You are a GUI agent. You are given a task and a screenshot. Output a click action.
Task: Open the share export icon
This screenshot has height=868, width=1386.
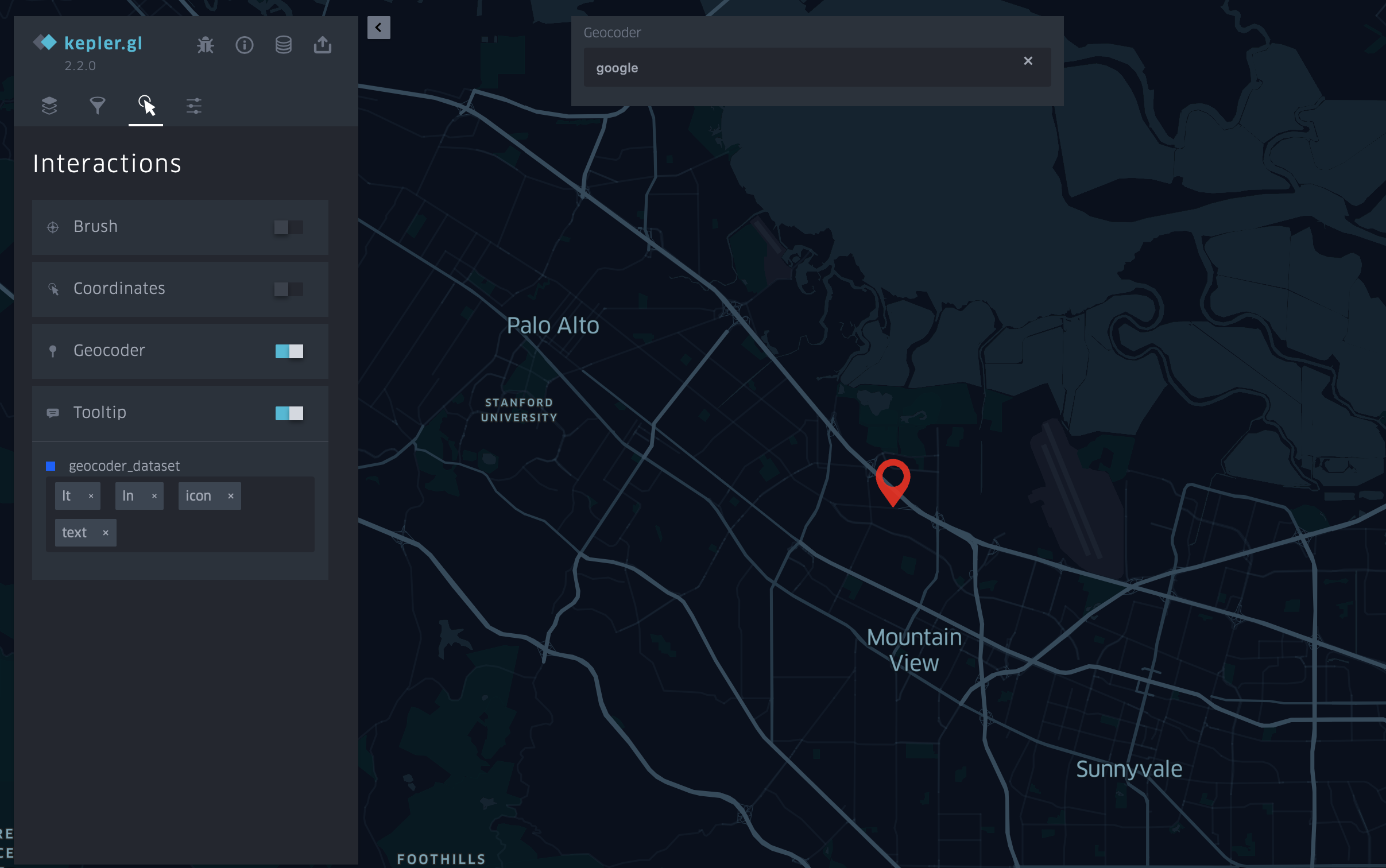[x=322, y=45]
